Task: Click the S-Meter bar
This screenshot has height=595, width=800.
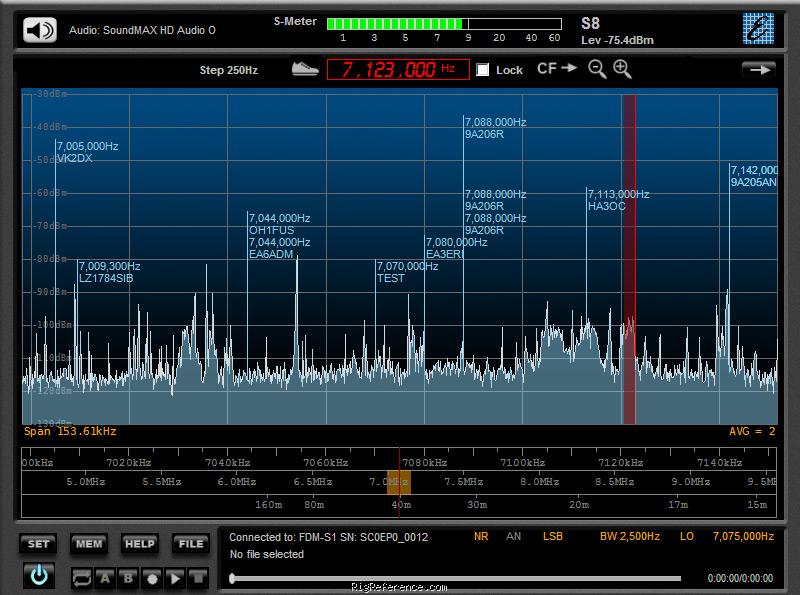Action: tap(444, 23)
